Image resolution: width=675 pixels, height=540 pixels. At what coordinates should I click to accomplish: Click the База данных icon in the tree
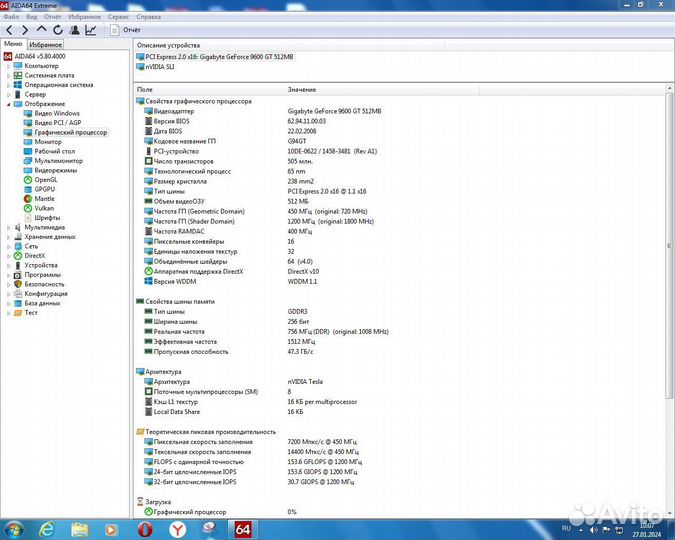click(x=18, y=303)
